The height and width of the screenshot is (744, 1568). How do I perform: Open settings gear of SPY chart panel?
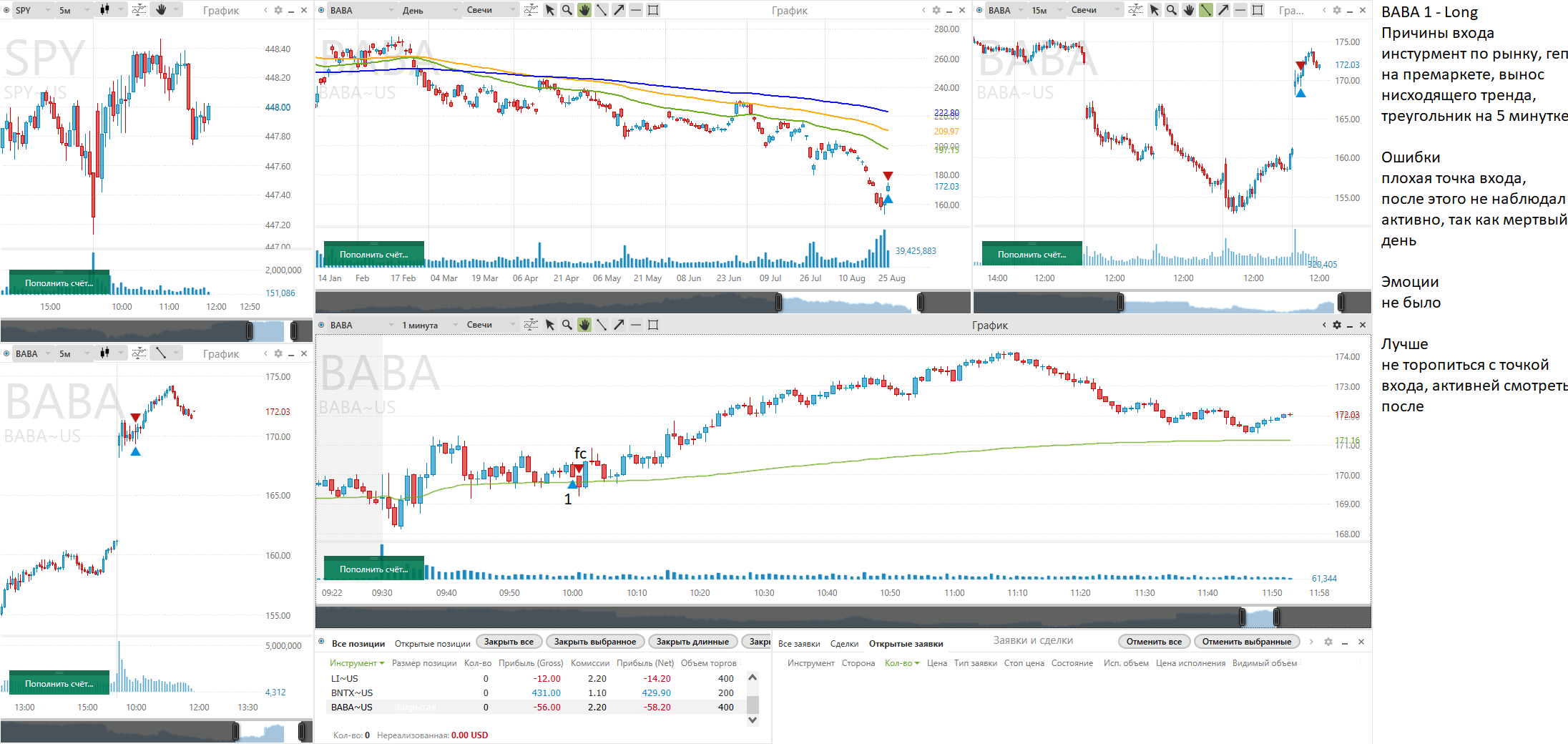pyautogui.click(x=278, y=11)
